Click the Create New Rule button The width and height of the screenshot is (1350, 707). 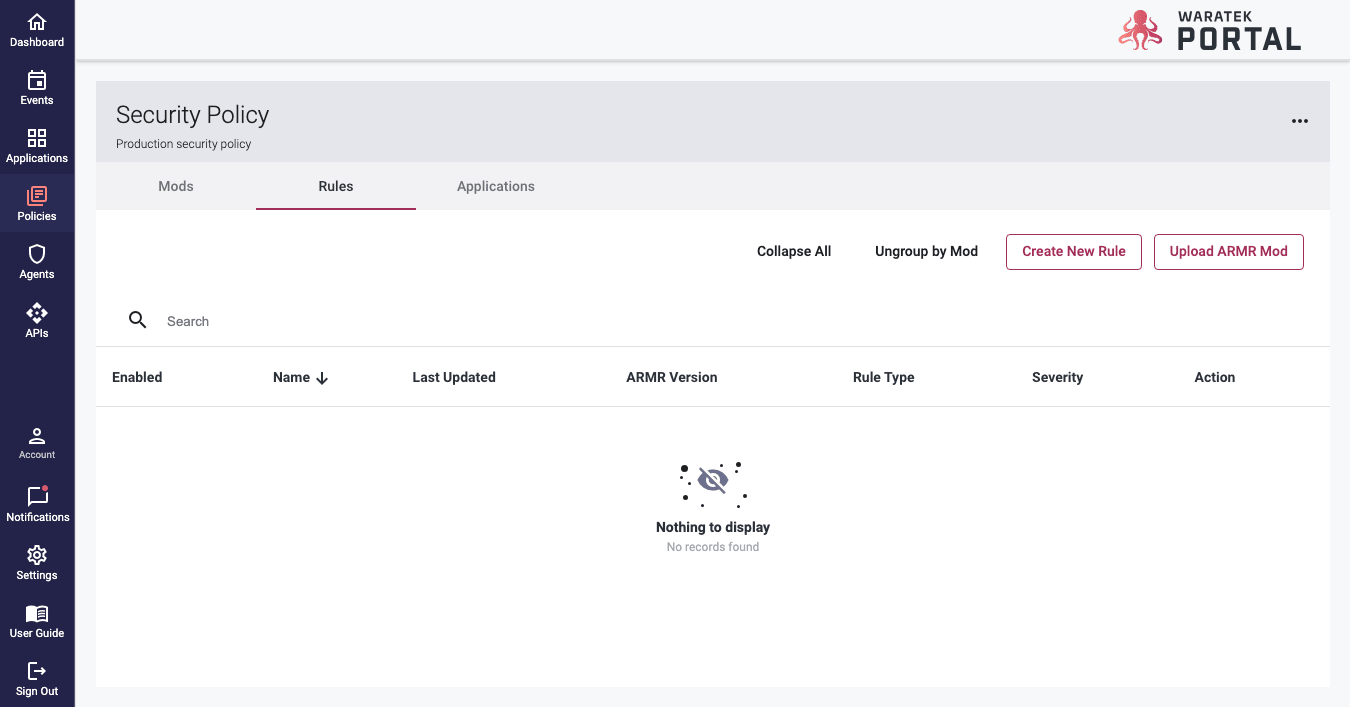click(1073, 251)
